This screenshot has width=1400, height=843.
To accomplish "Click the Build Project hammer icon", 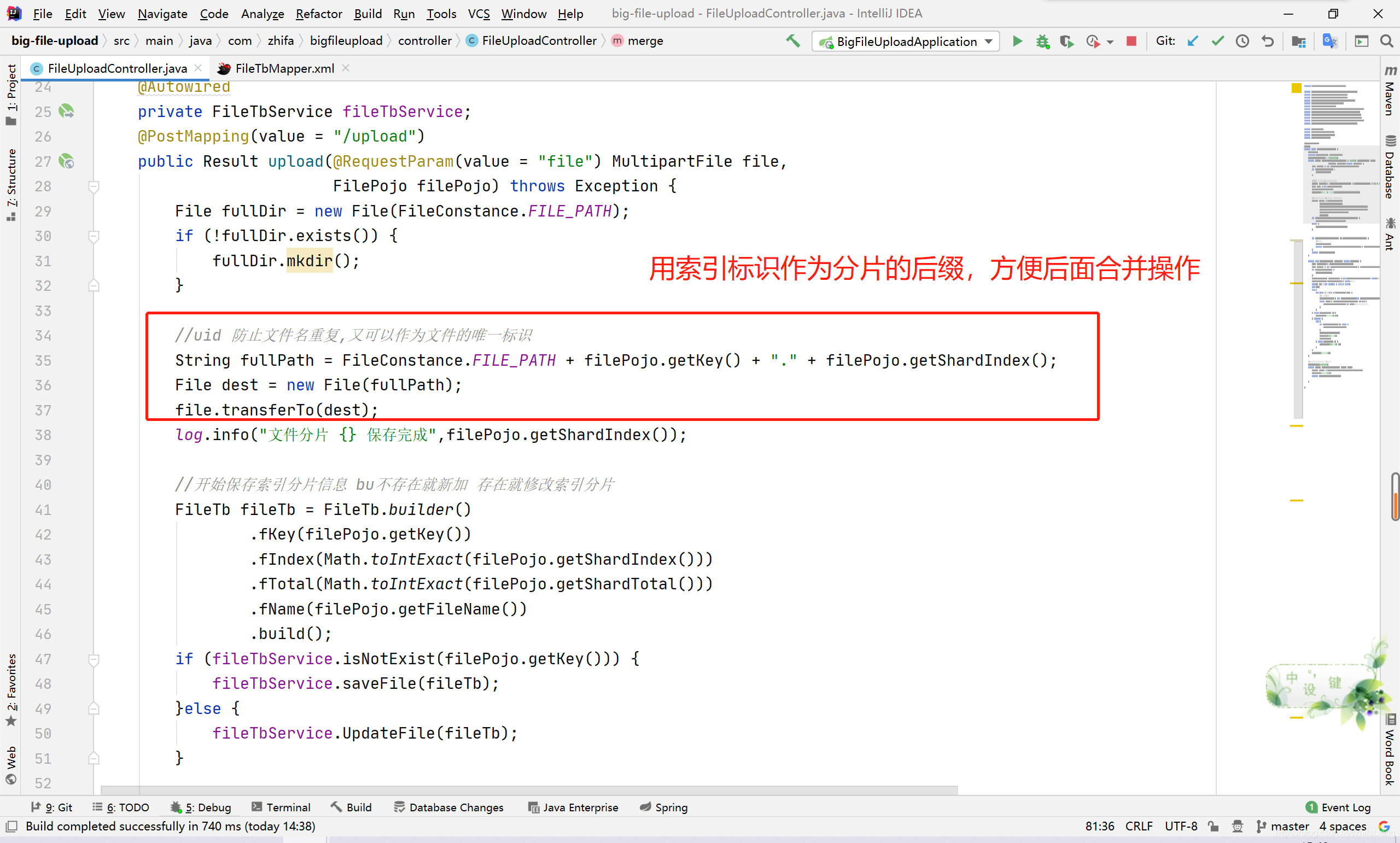I will click(x=792, y=41).
